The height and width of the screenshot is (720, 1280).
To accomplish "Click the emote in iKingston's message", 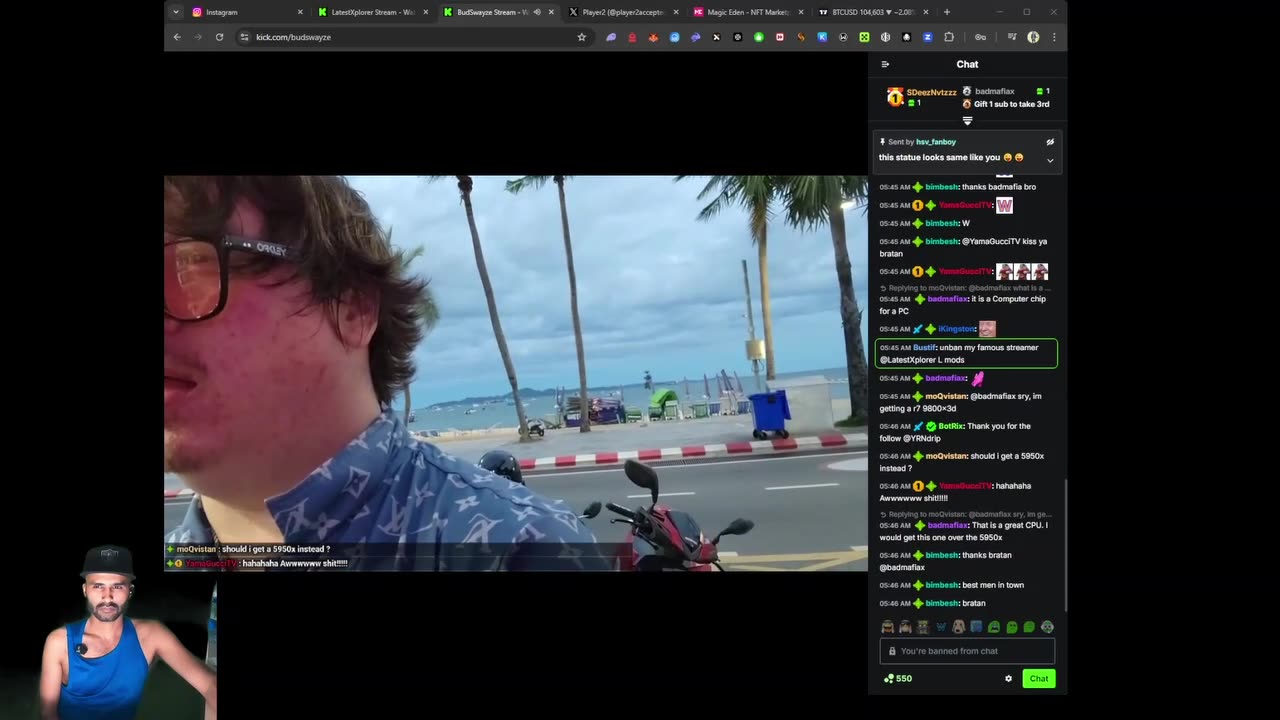I will click(987, 329).
